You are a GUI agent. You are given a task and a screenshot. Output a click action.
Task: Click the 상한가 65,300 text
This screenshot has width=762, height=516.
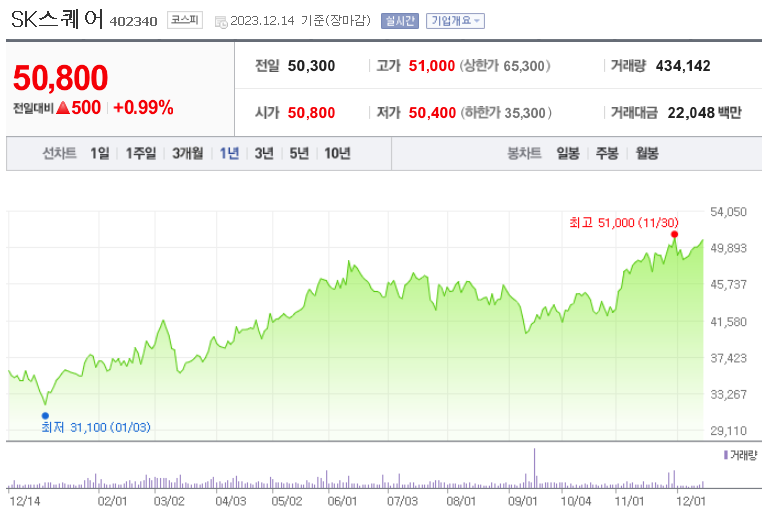click(x=505, y=66)
